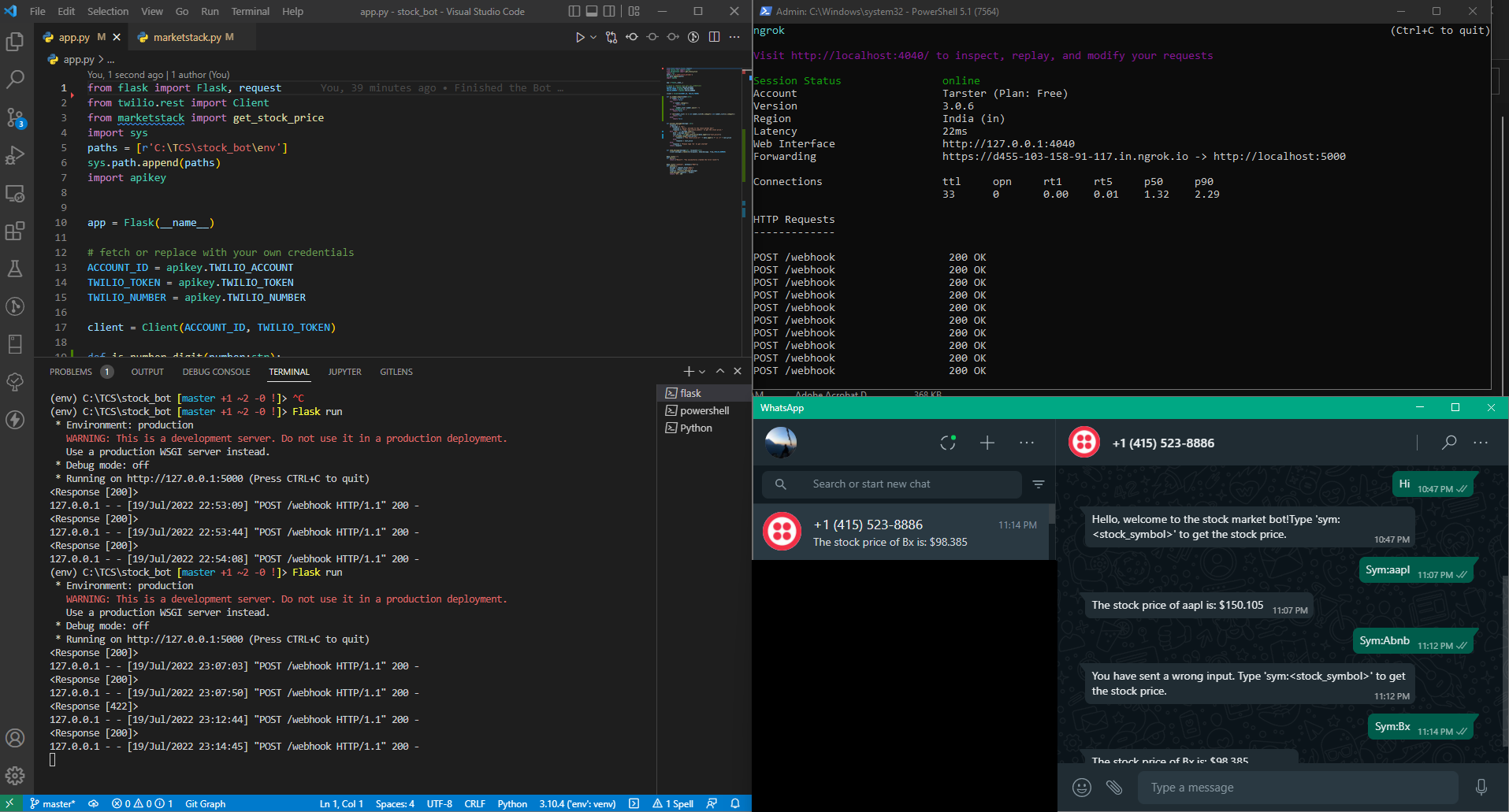This screenshot has width=1509, height=812.
Task: Open the Accounts menu in activity bar
Action: tap(15, 738)
